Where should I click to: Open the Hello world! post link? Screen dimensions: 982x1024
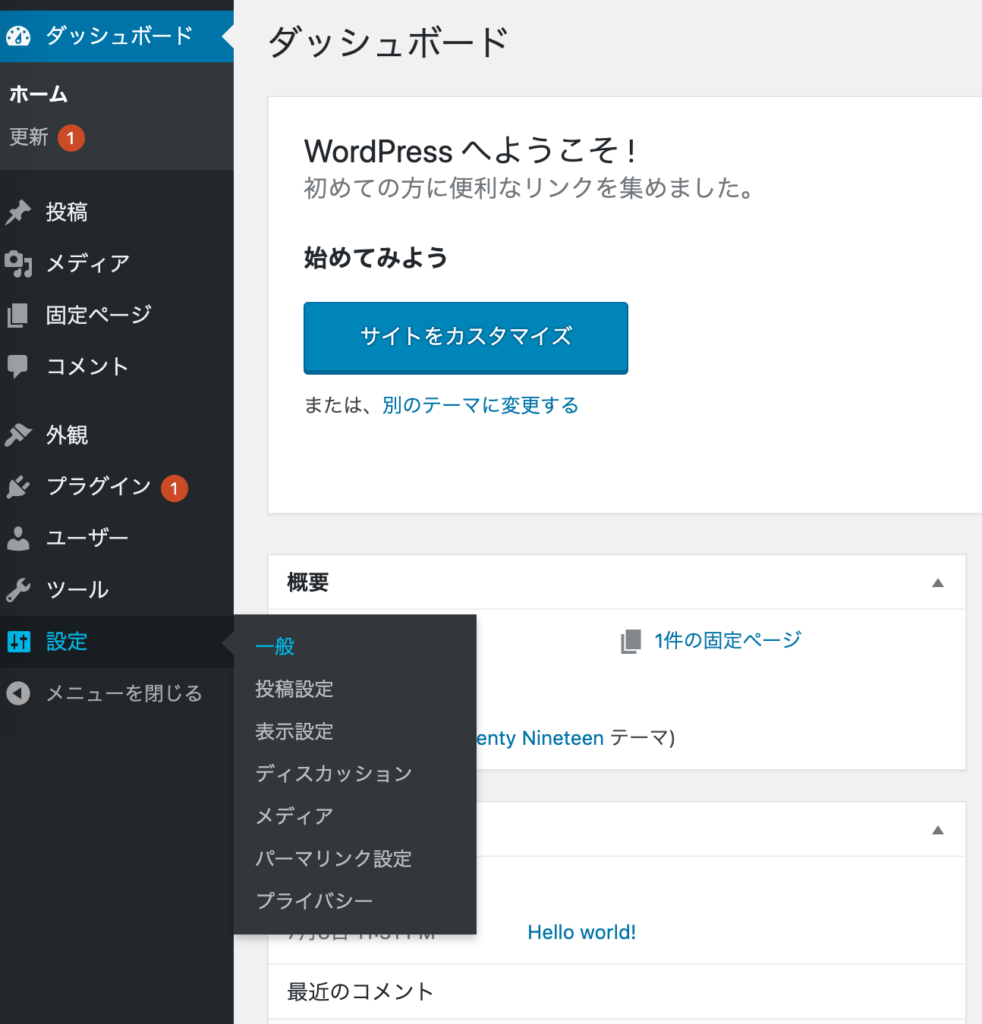coord(582,933)
